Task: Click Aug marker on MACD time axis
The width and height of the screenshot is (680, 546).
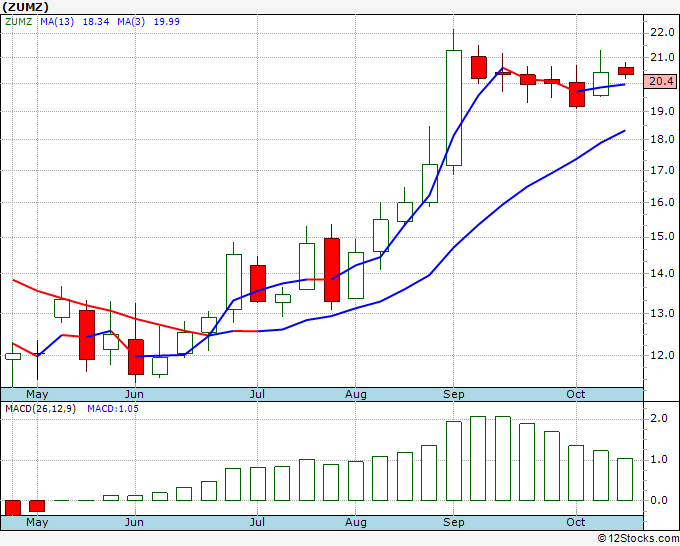Action: click(356, 522)
